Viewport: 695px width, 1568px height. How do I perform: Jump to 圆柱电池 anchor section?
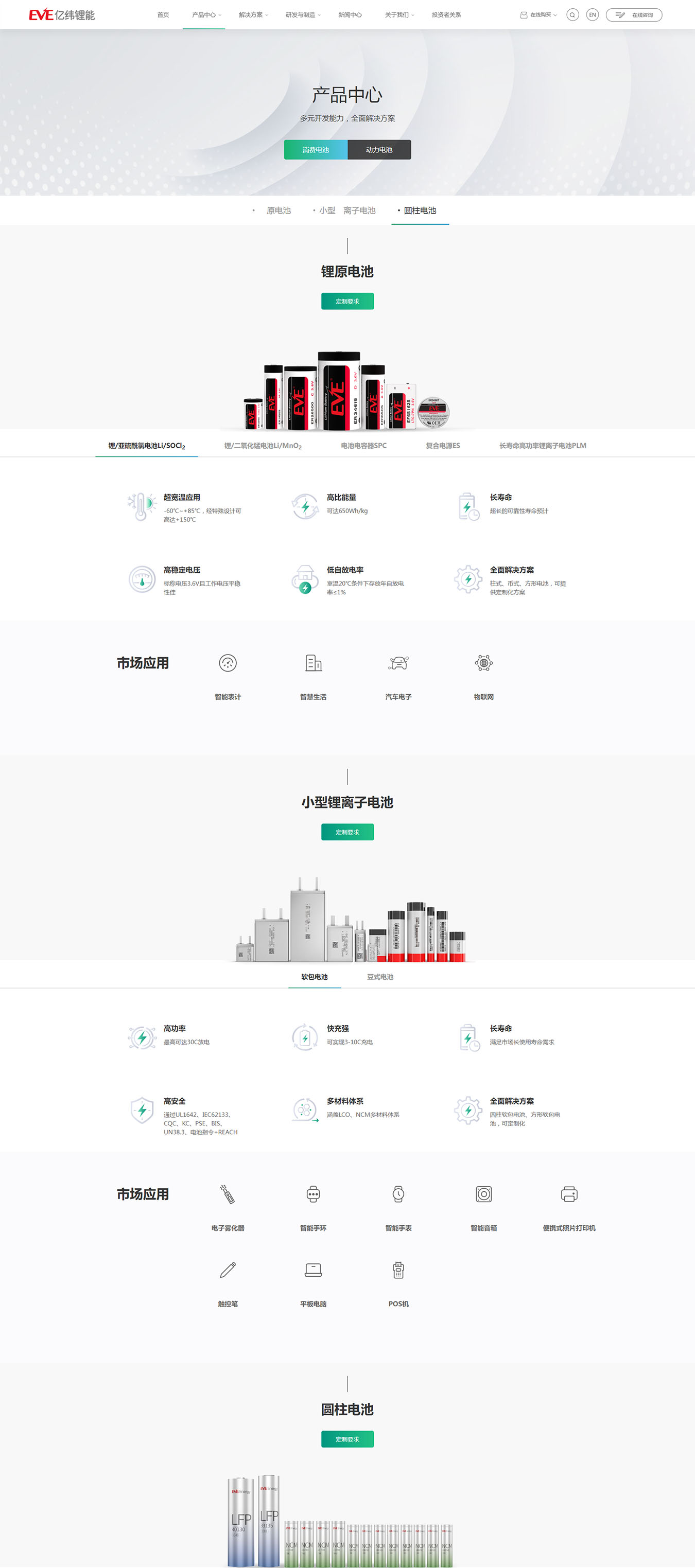[x=420, y=210]
